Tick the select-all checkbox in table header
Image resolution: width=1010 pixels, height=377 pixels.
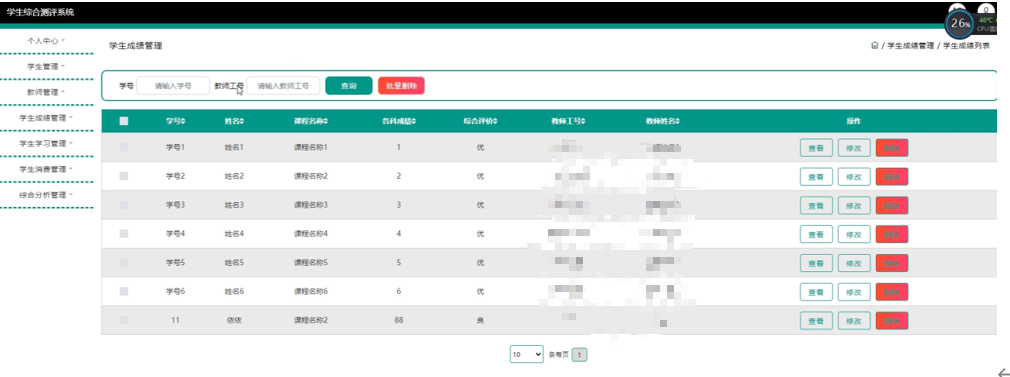point(124,121)
